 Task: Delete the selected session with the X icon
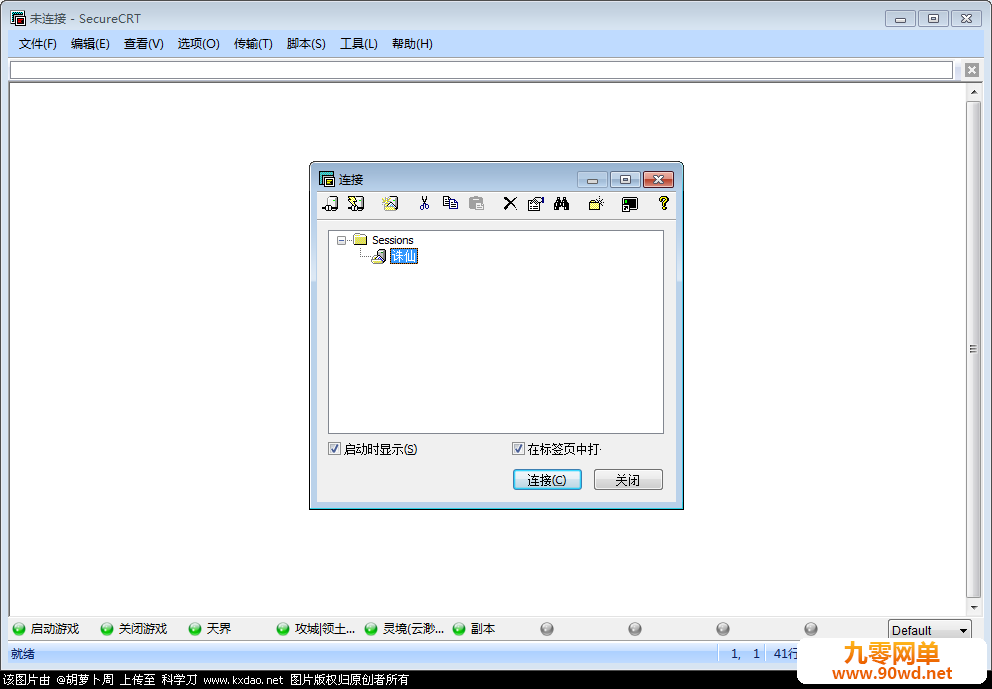click(510, 203)
